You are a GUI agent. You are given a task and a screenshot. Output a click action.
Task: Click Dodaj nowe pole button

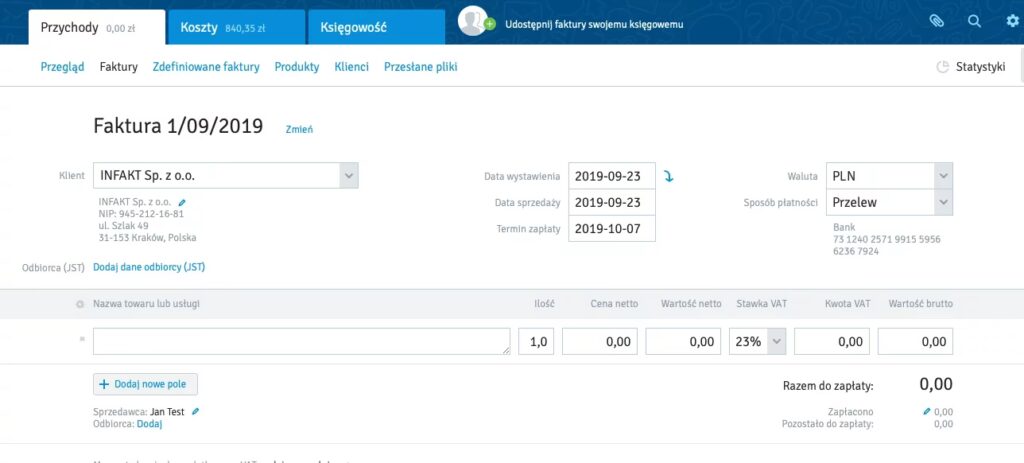click(x=146, y=384)
